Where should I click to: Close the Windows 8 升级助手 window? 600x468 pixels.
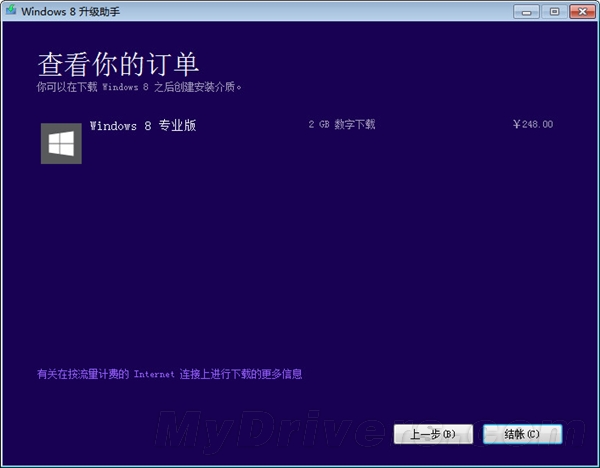(579, 11)
